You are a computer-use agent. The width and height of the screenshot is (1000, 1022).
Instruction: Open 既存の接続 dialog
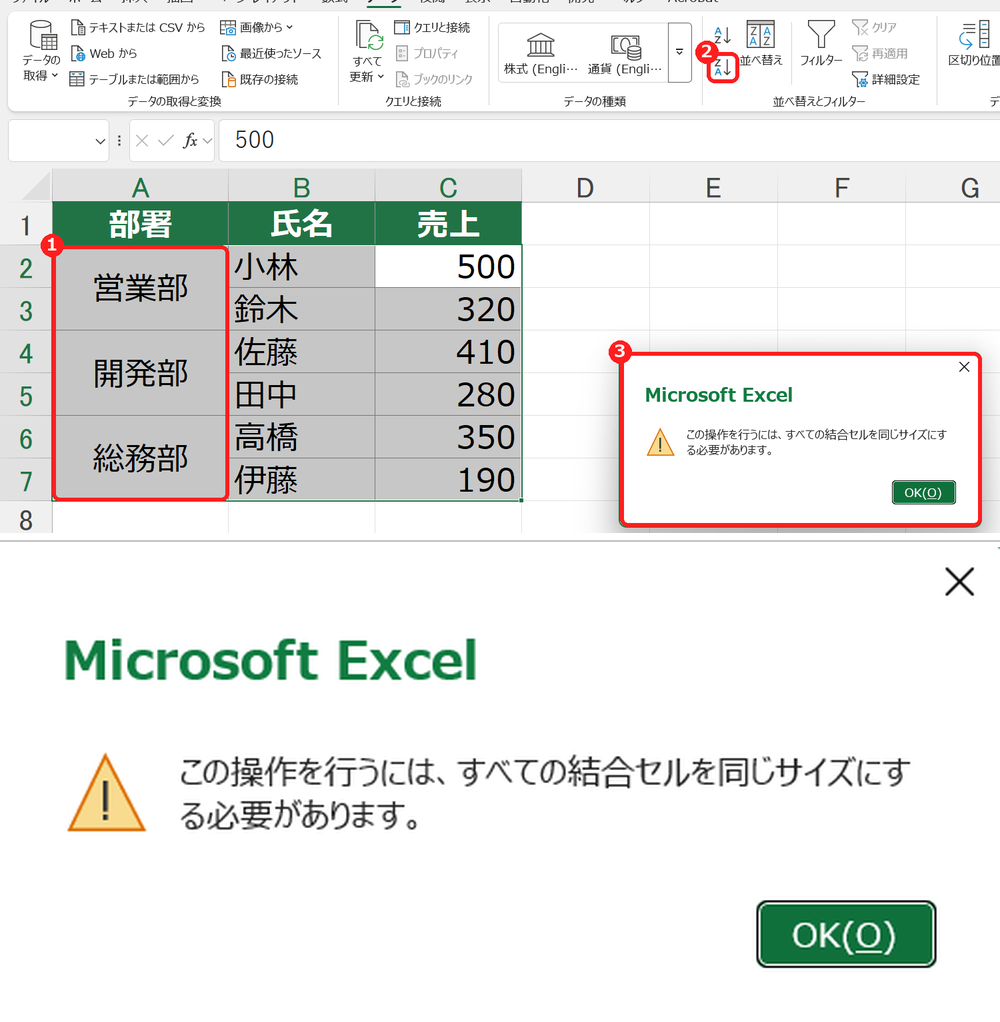point(259,80)
